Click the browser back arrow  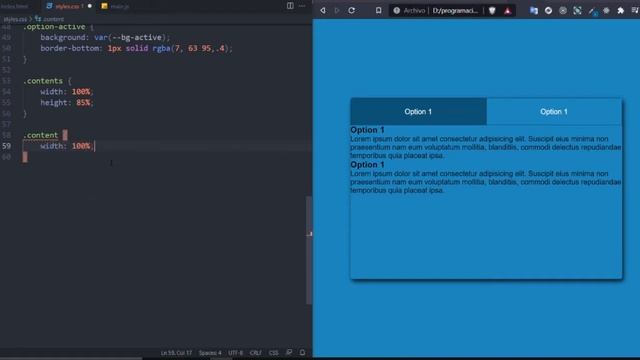323,11
